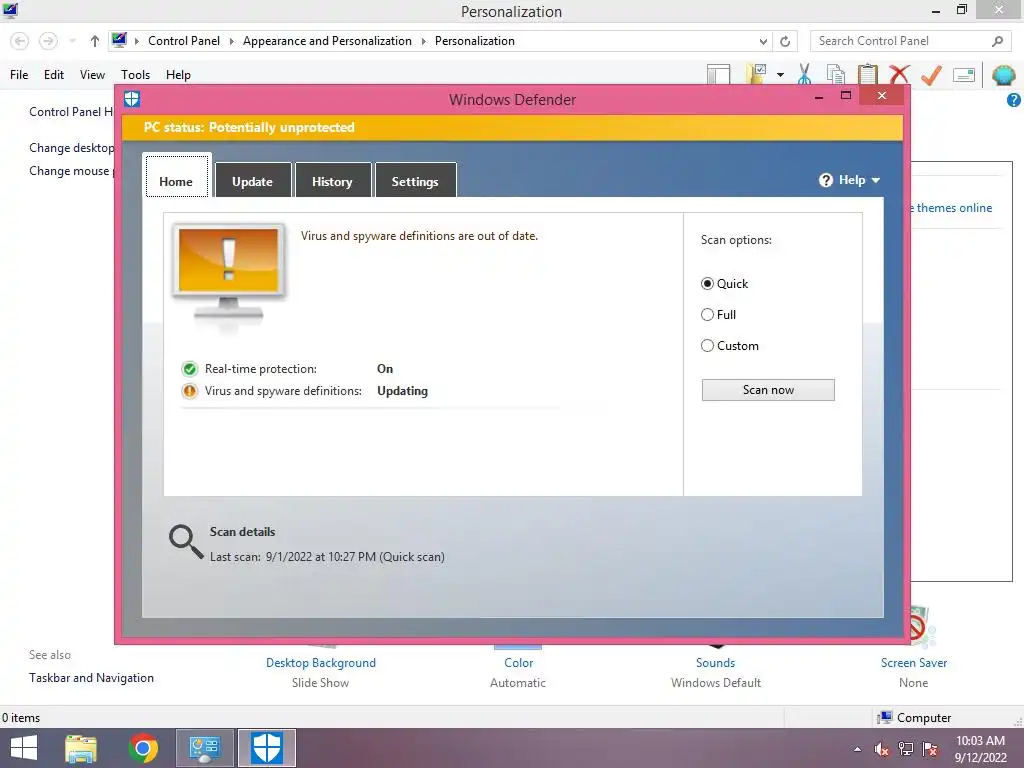Click the envelope icon in Personalization toolbar
The height and width of the screenshot is (768, 1024).
click(x=964, y=75)
